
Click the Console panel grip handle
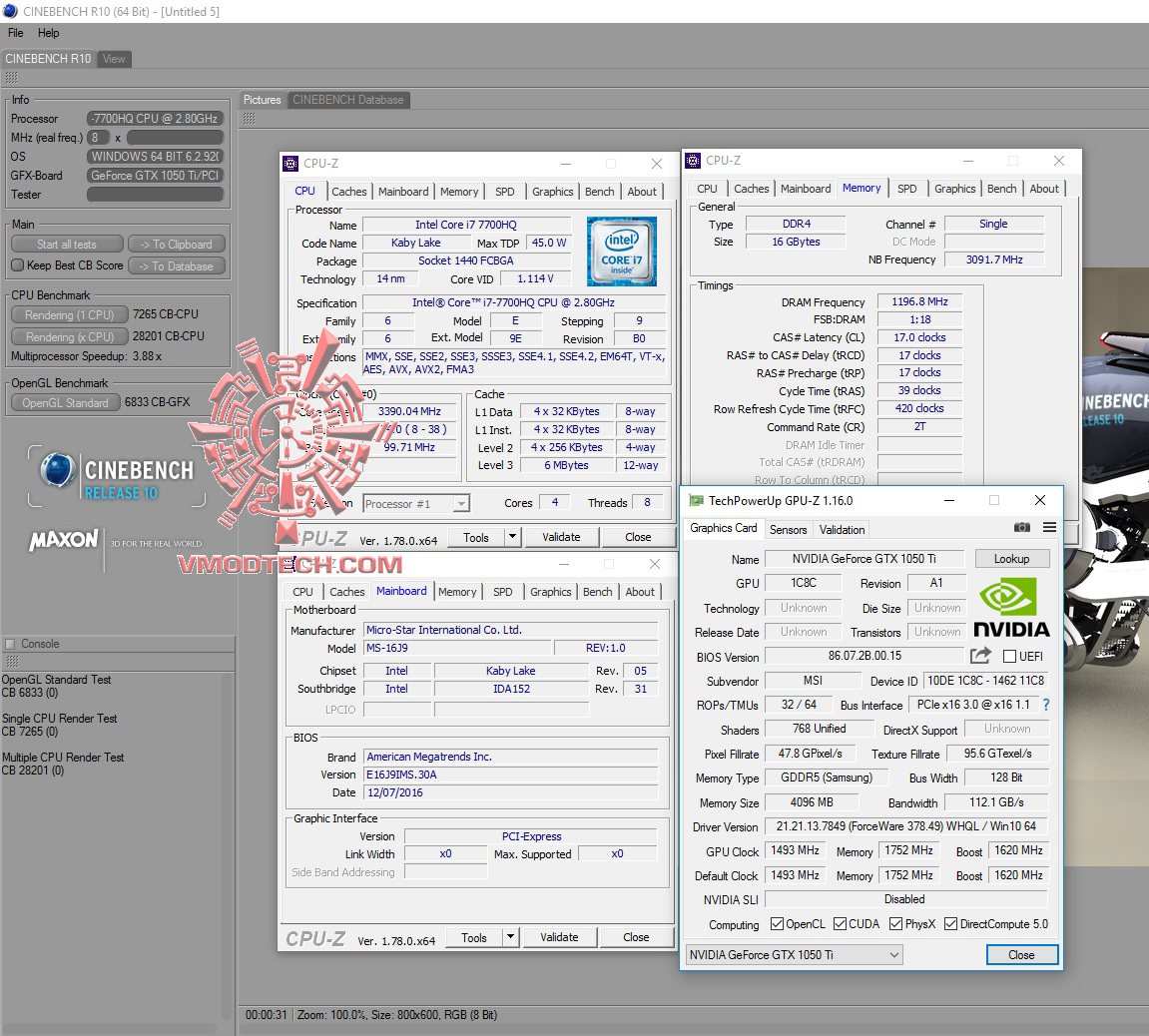coord(12,661)
